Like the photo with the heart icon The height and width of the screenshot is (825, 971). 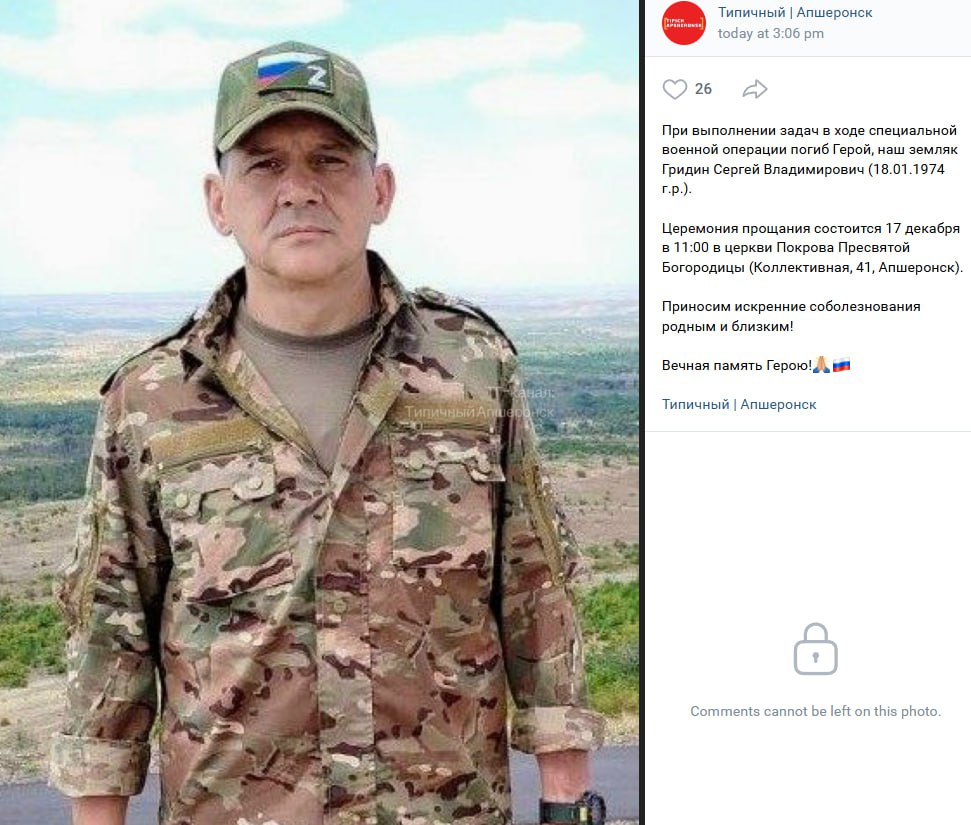click(x=674, y=89)
